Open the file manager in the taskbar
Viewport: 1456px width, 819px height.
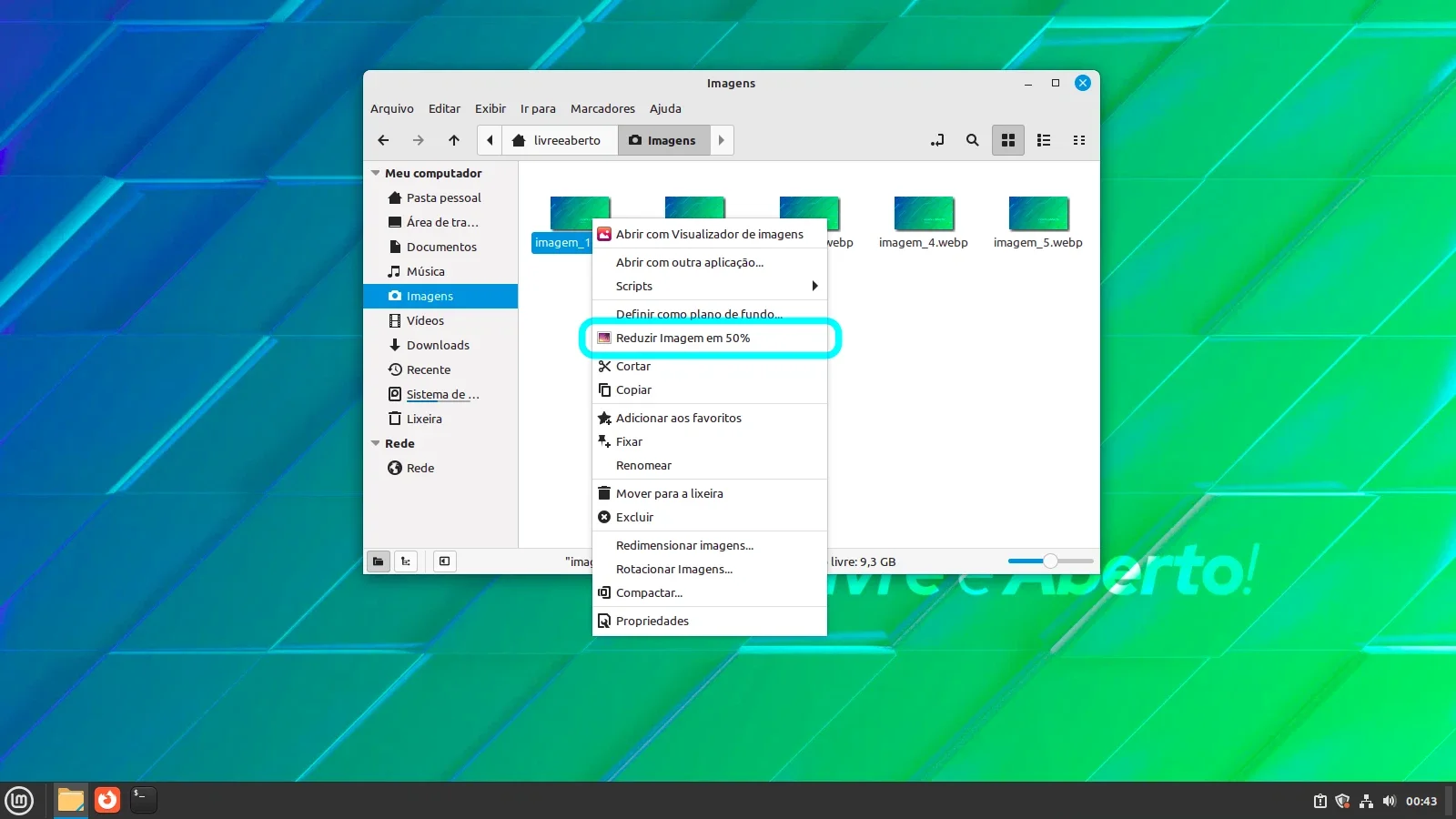pyautogui.click(x=71, y=800)
